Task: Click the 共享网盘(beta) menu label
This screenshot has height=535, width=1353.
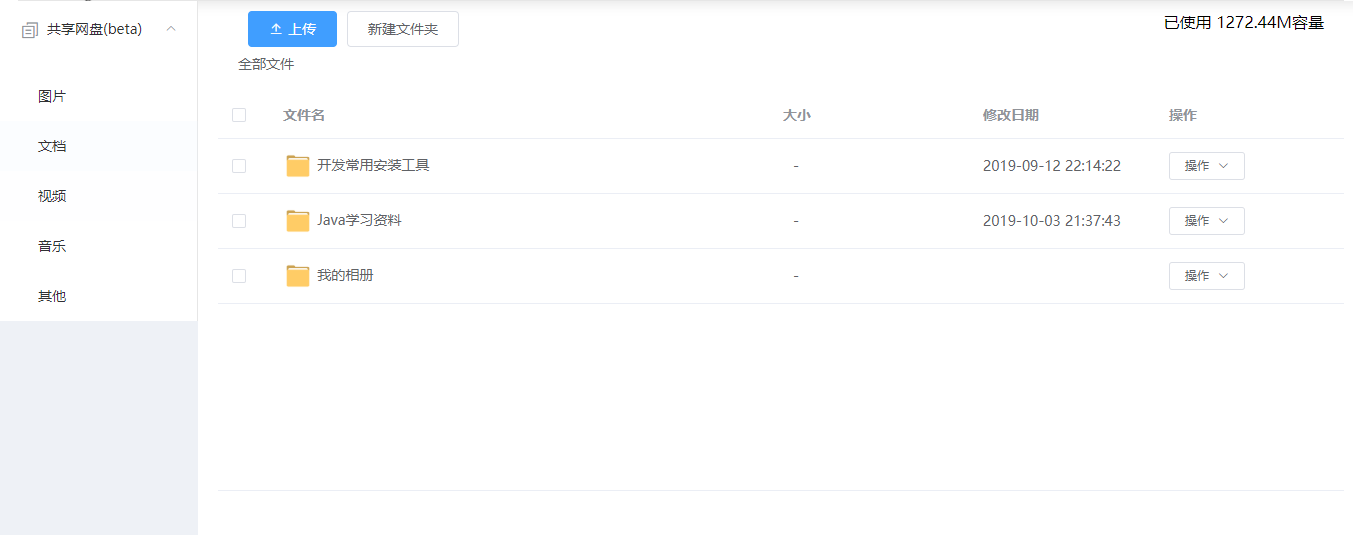Action: 94,29
